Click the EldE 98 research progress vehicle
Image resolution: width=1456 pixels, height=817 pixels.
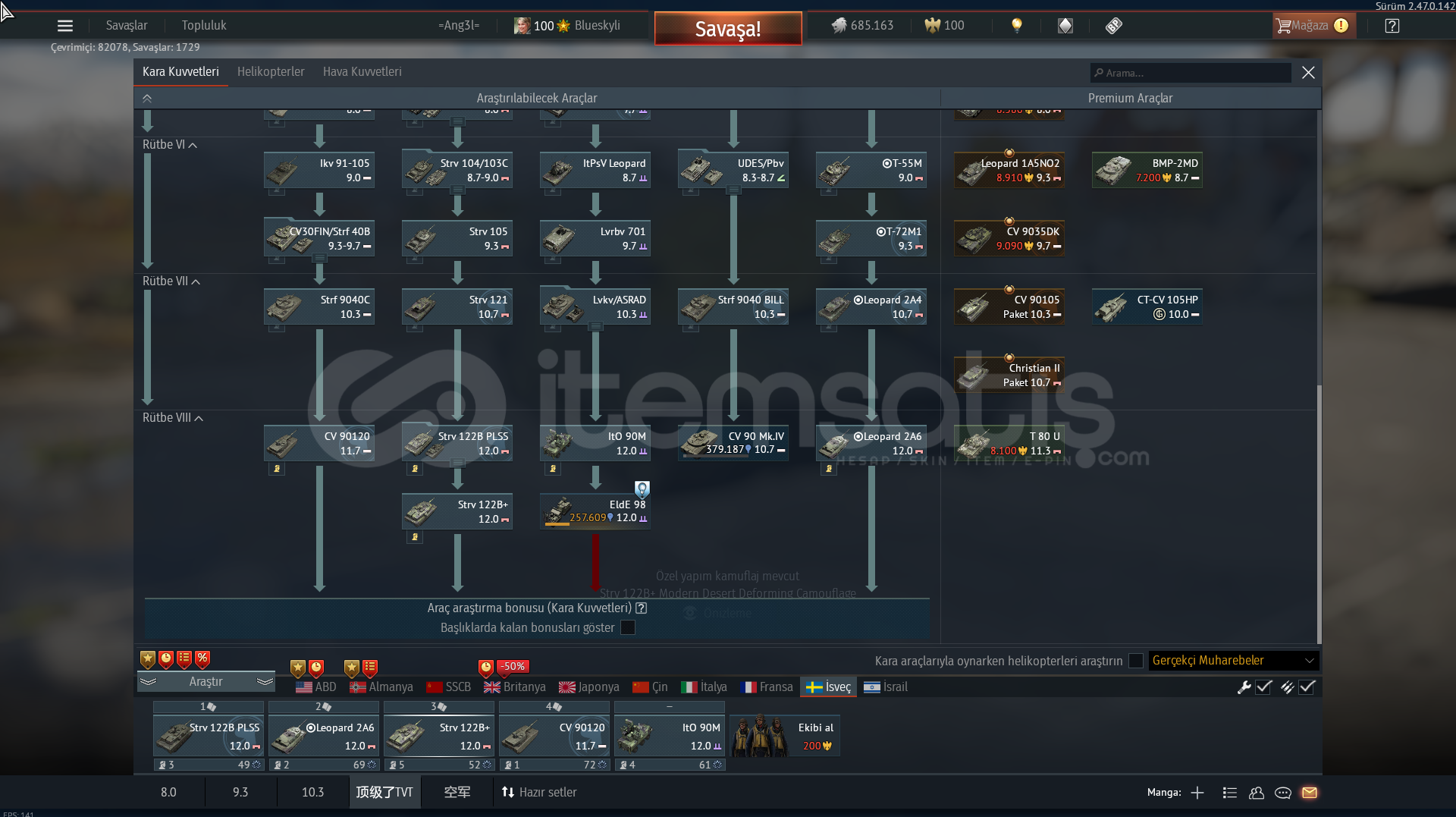coord(595,511)
